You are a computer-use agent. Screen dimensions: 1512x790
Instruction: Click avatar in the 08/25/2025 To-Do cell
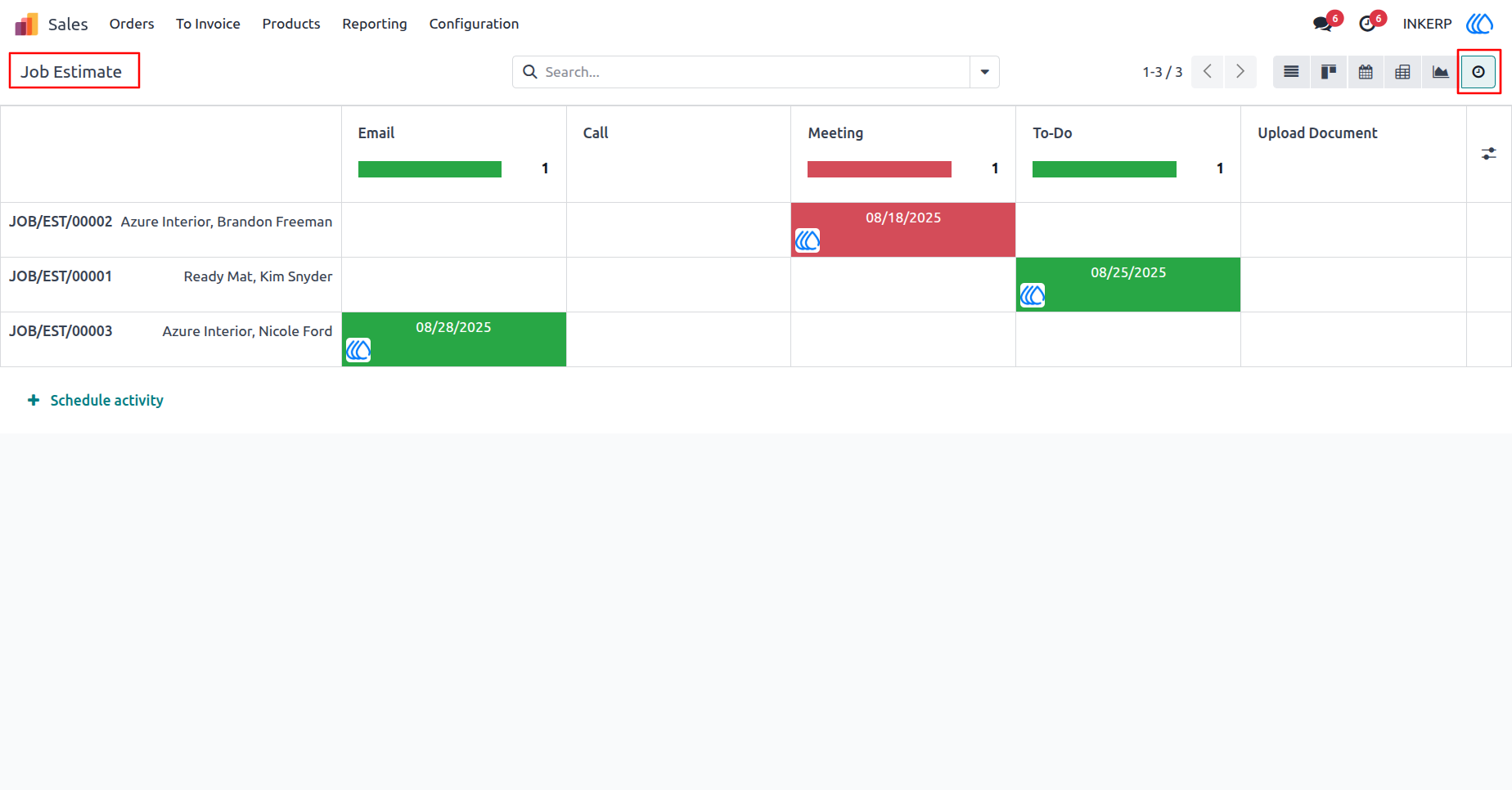1033,295
